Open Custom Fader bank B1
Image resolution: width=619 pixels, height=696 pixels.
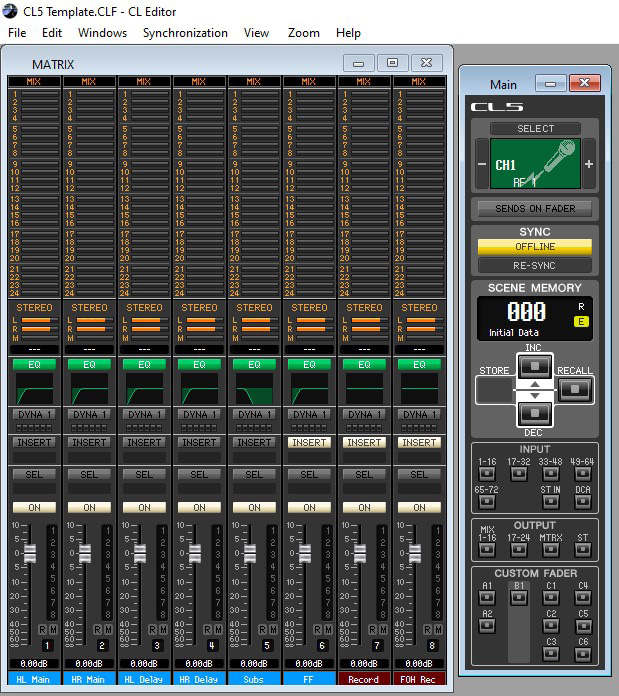tap(519, 598)
